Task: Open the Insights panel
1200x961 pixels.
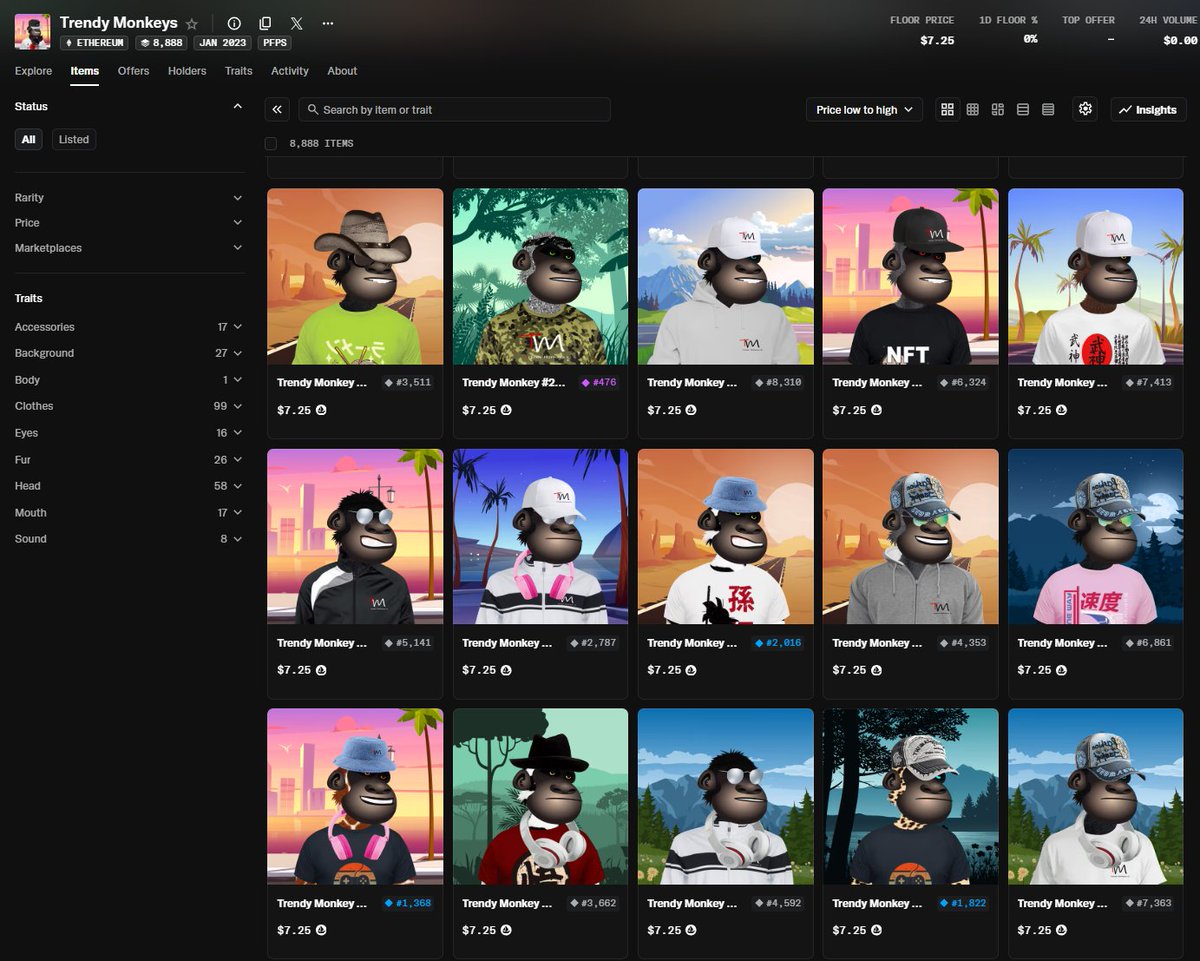Action: [x=1148, y=110]
